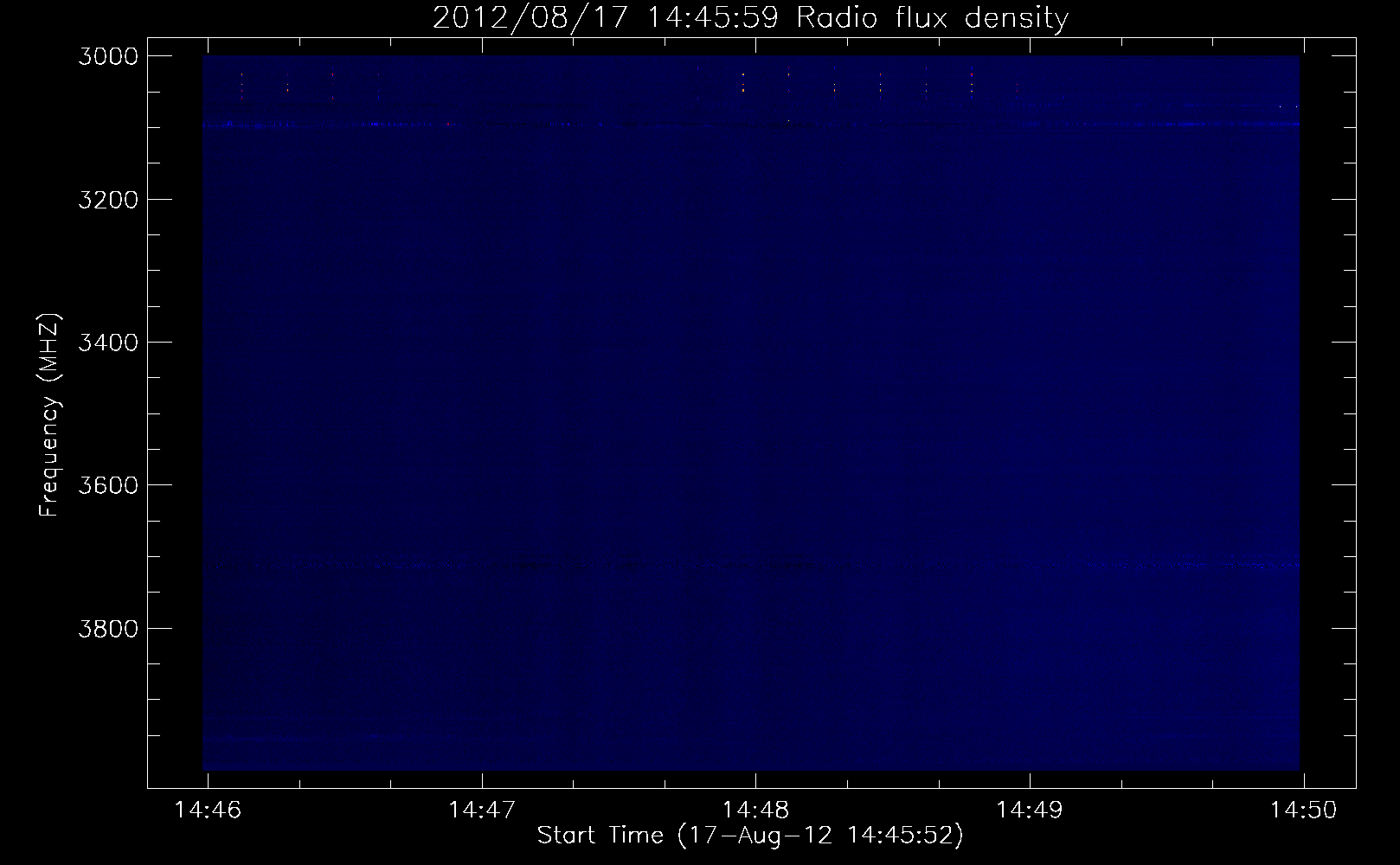This screenshot has width=1400, height=865.
Task: Click the 14:49 time tick label
Action: pyautogui.click(x=1030, y=810)
